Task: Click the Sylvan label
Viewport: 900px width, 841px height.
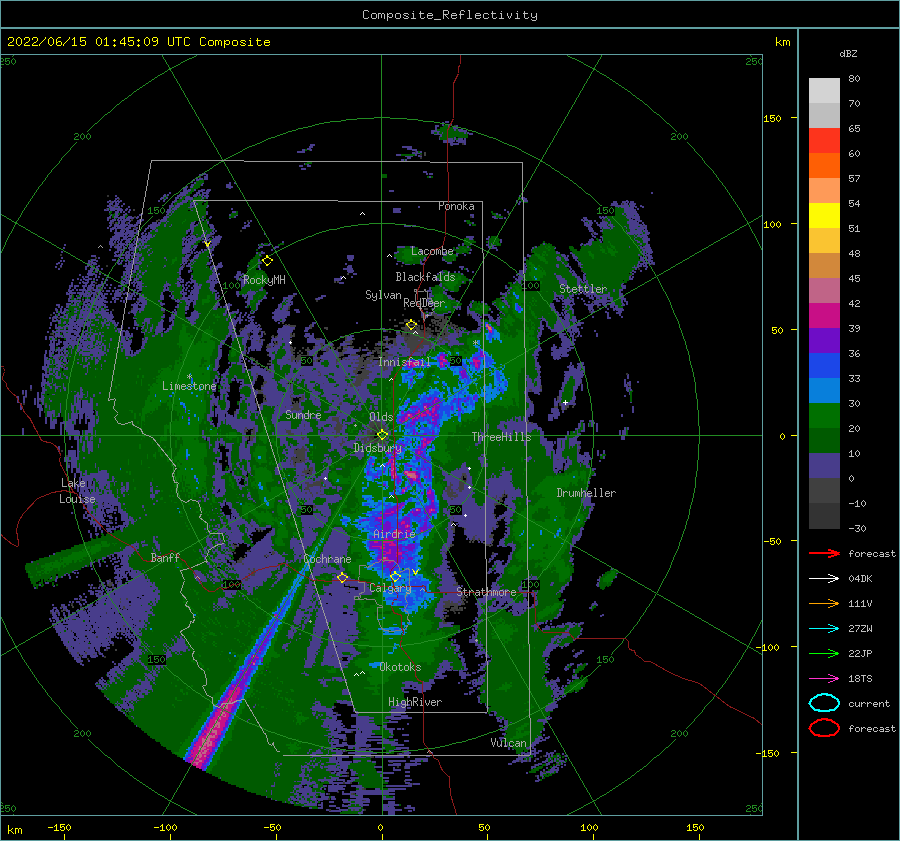Action: point(383,295)
